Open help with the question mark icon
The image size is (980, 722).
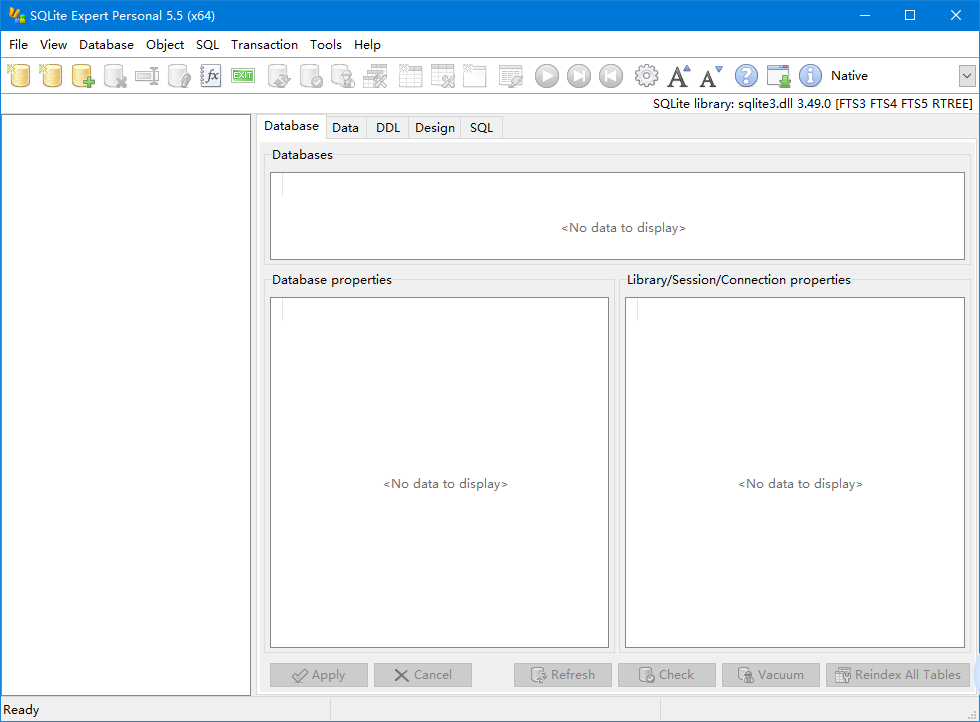coord(746,76)
